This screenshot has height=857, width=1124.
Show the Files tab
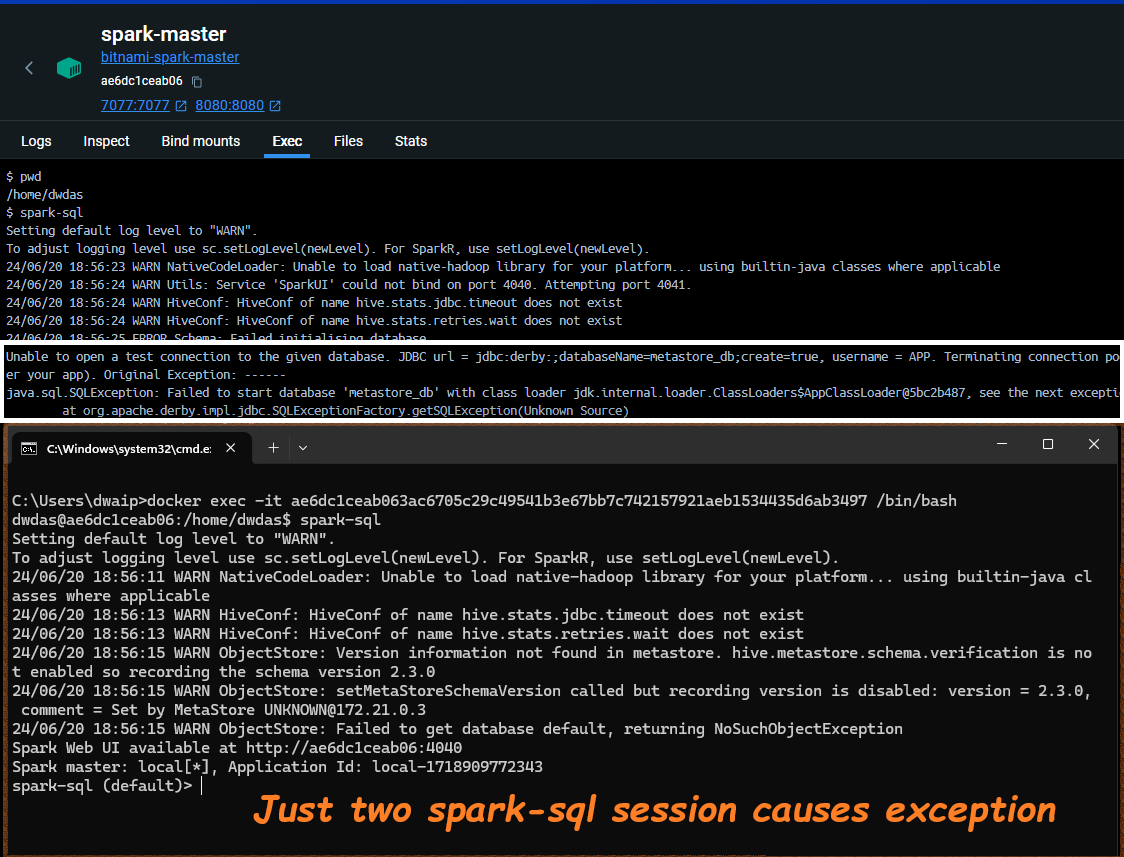[348, 141]
